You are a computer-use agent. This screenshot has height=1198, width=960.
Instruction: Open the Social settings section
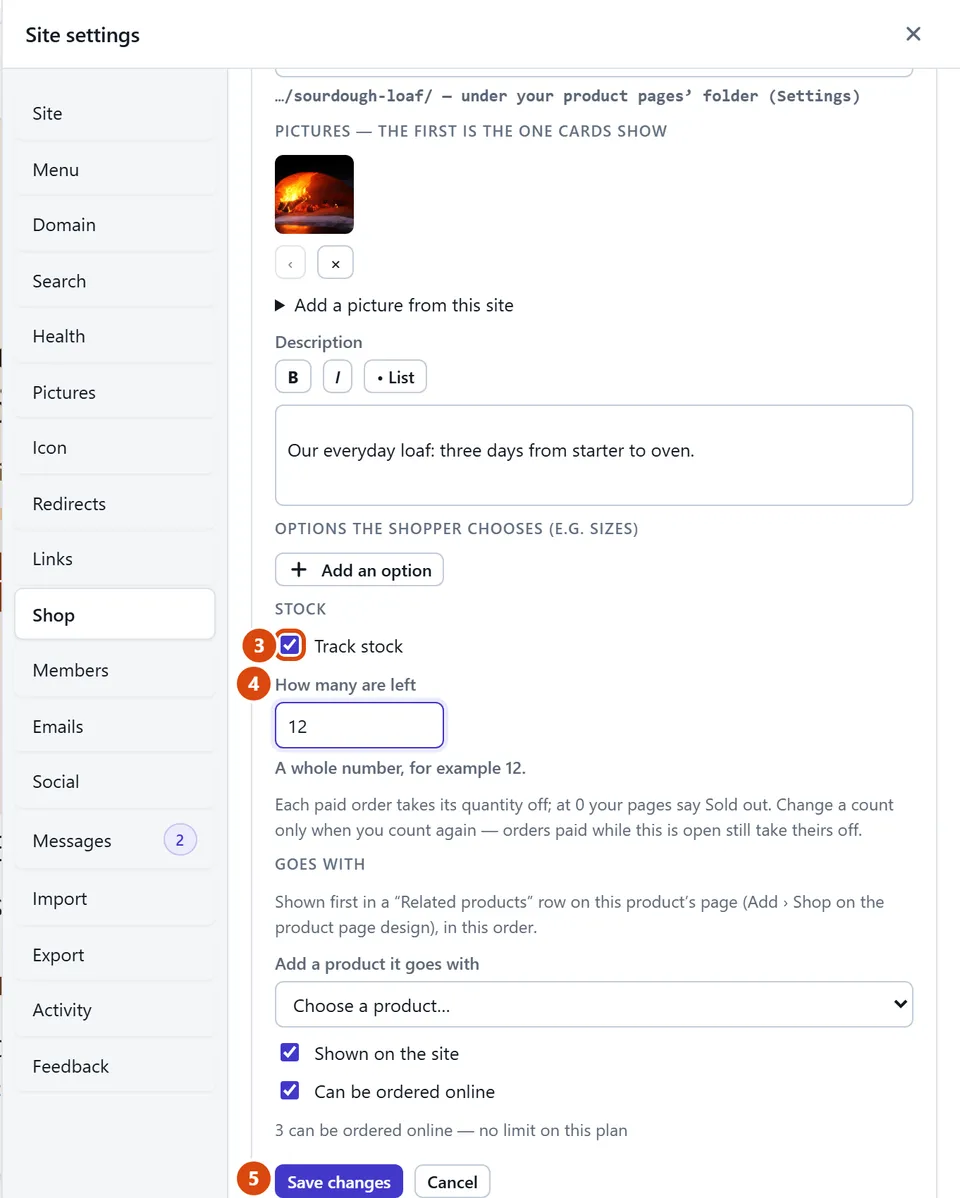pos(115,782)
